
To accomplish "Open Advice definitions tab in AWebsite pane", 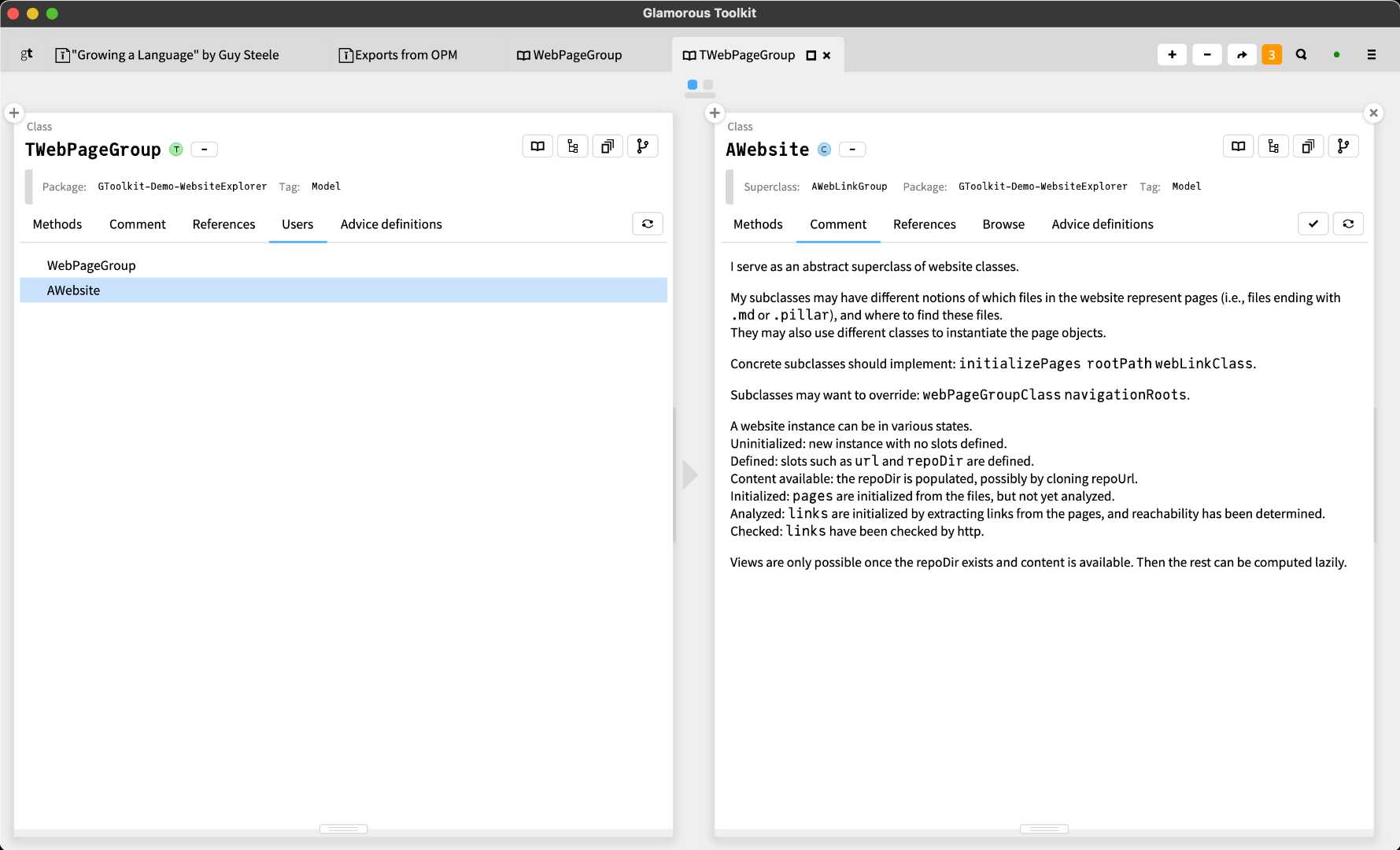I will click(x=1103, y=224).
